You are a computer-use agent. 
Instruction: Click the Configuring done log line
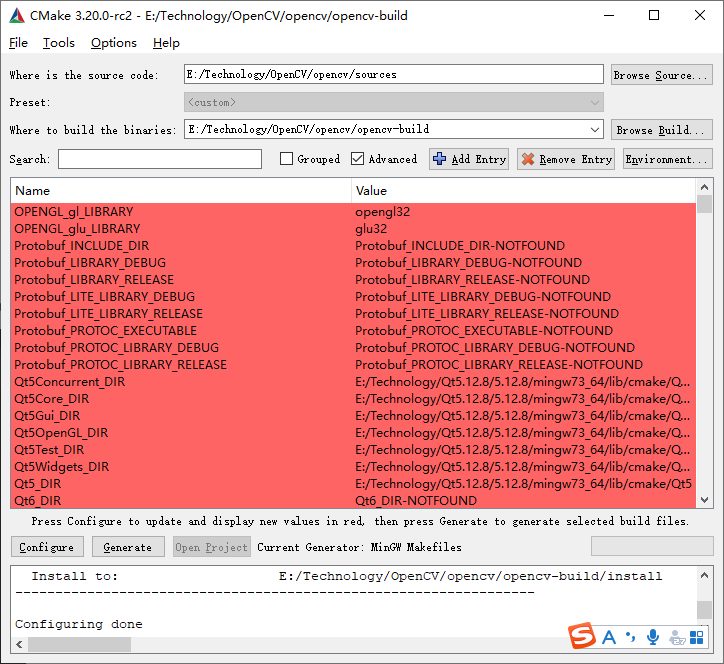point(79,624)
